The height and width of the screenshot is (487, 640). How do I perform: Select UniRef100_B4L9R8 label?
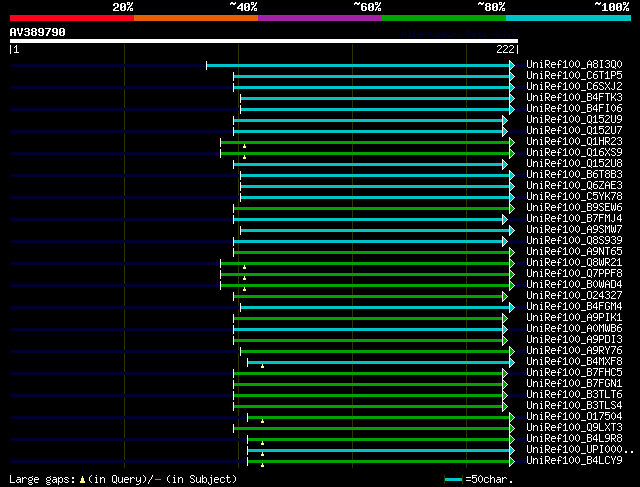tap(574, 439)
